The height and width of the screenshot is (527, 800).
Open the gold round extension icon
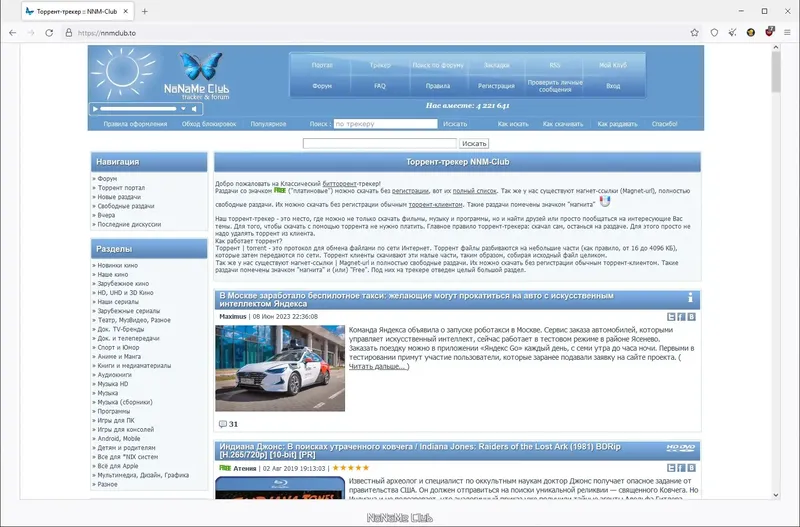pos(751,33)
